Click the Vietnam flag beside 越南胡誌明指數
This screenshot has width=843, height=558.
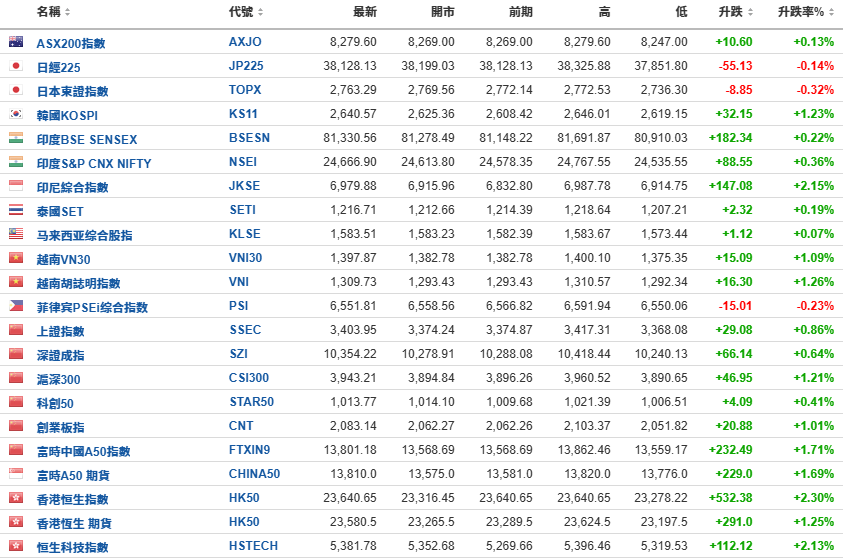tap(16, 282)
